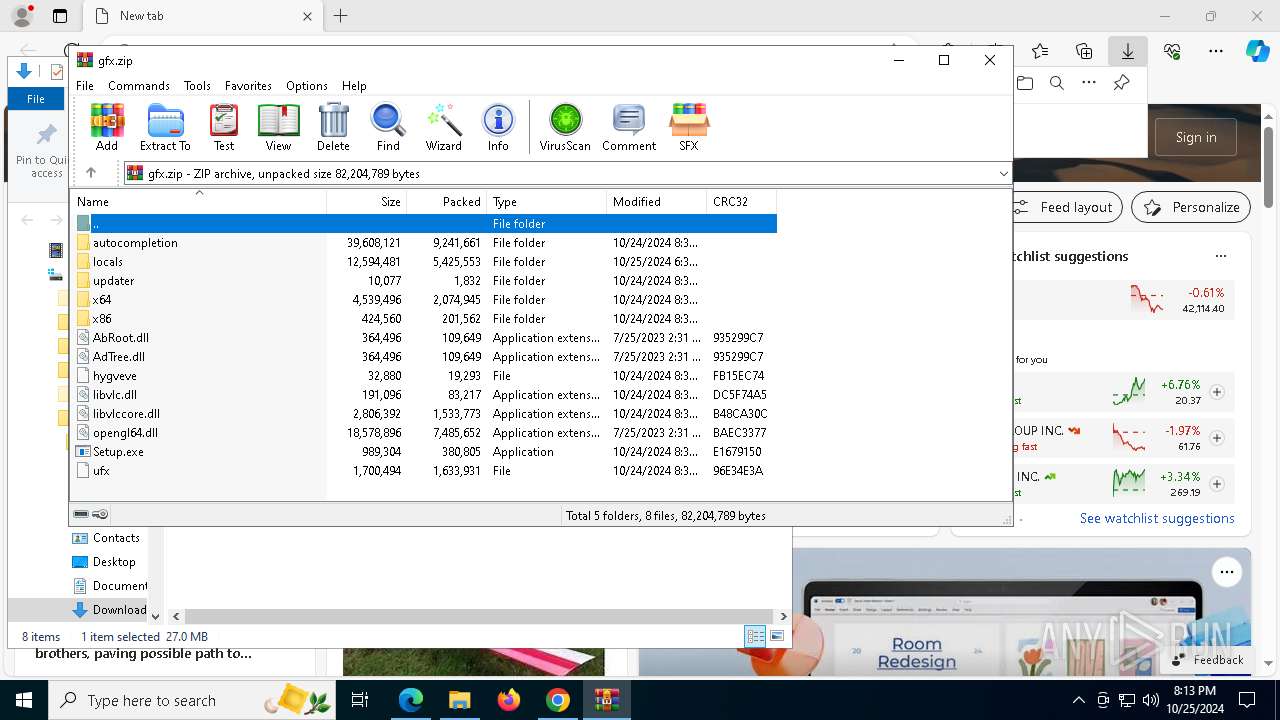
Task: Click Explorer horizontal scrollbar
Action: [x=479, y=617]
